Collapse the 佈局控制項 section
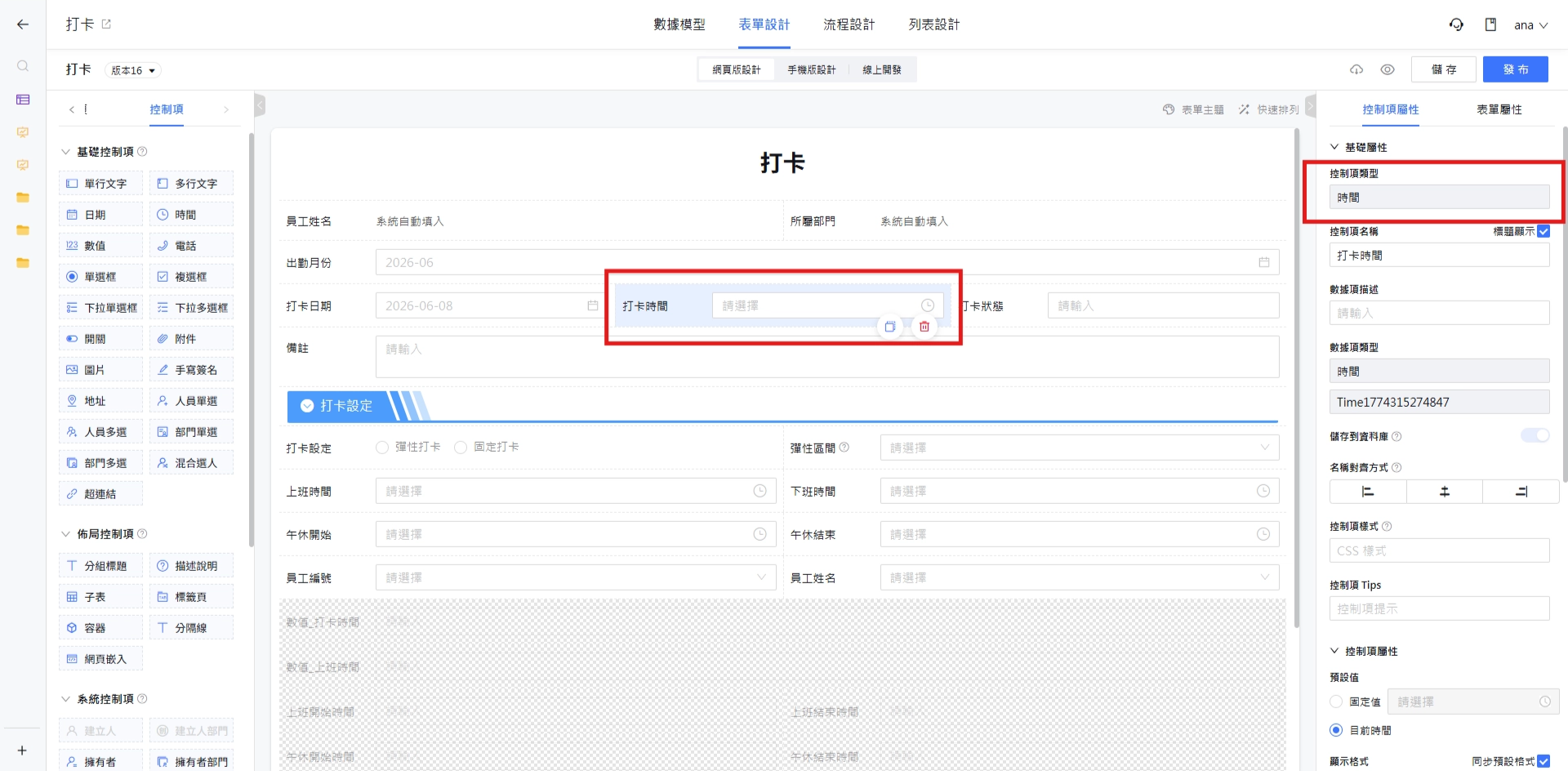The width and height of the screenshot is (1568, 771). point(66,534)
